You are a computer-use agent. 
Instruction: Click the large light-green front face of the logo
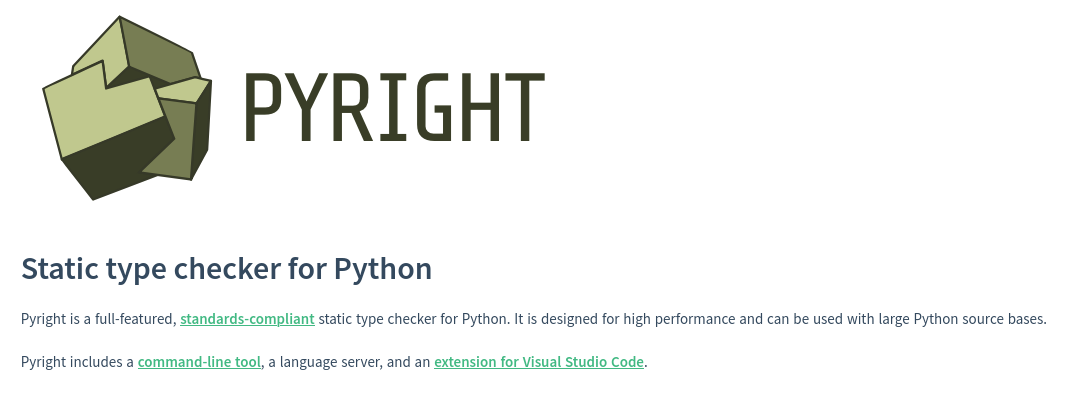click(x=102, y=116)
